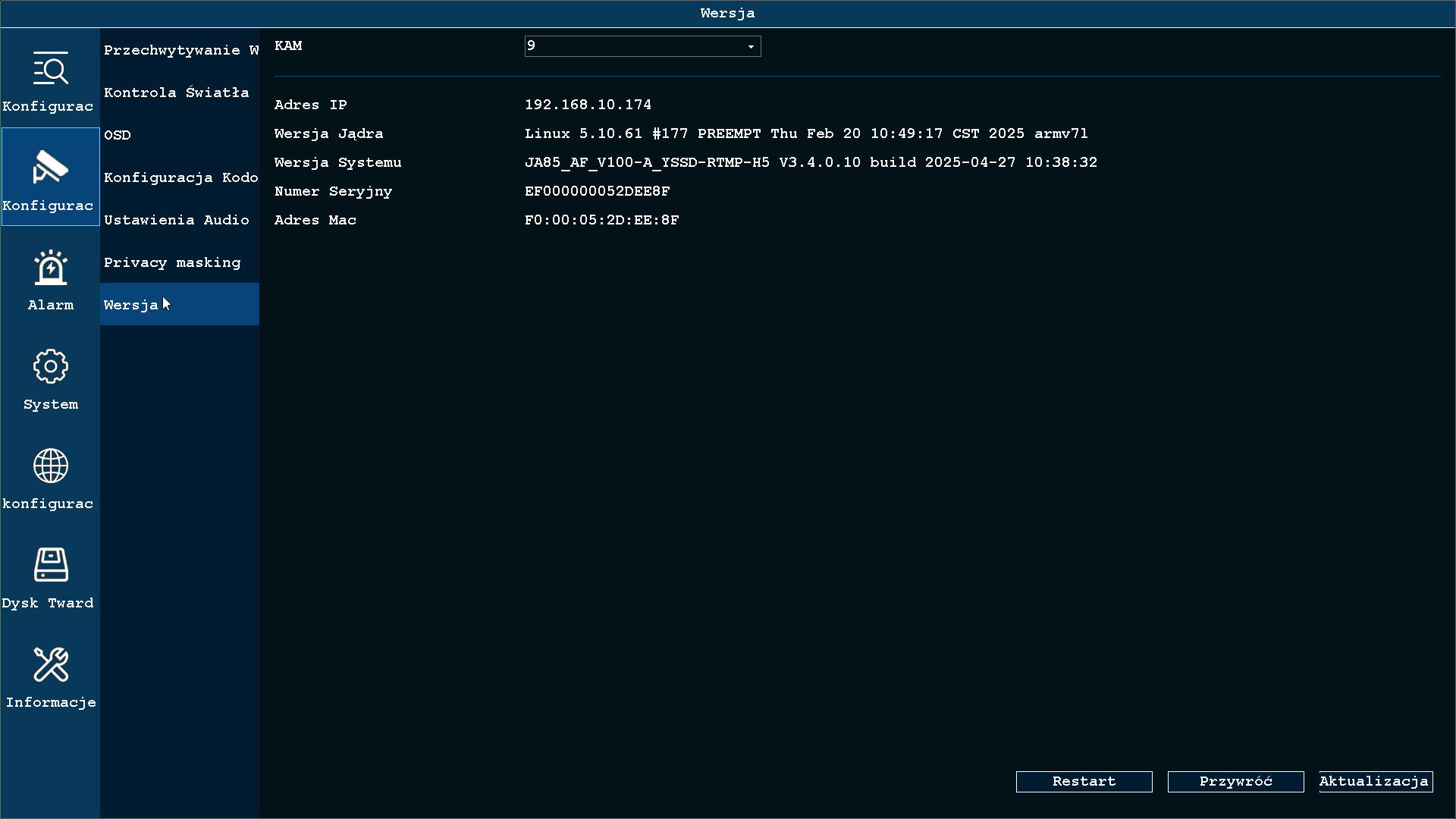Select the camera configuration icon
1456x819 pixels.
(x=51, y=168)
